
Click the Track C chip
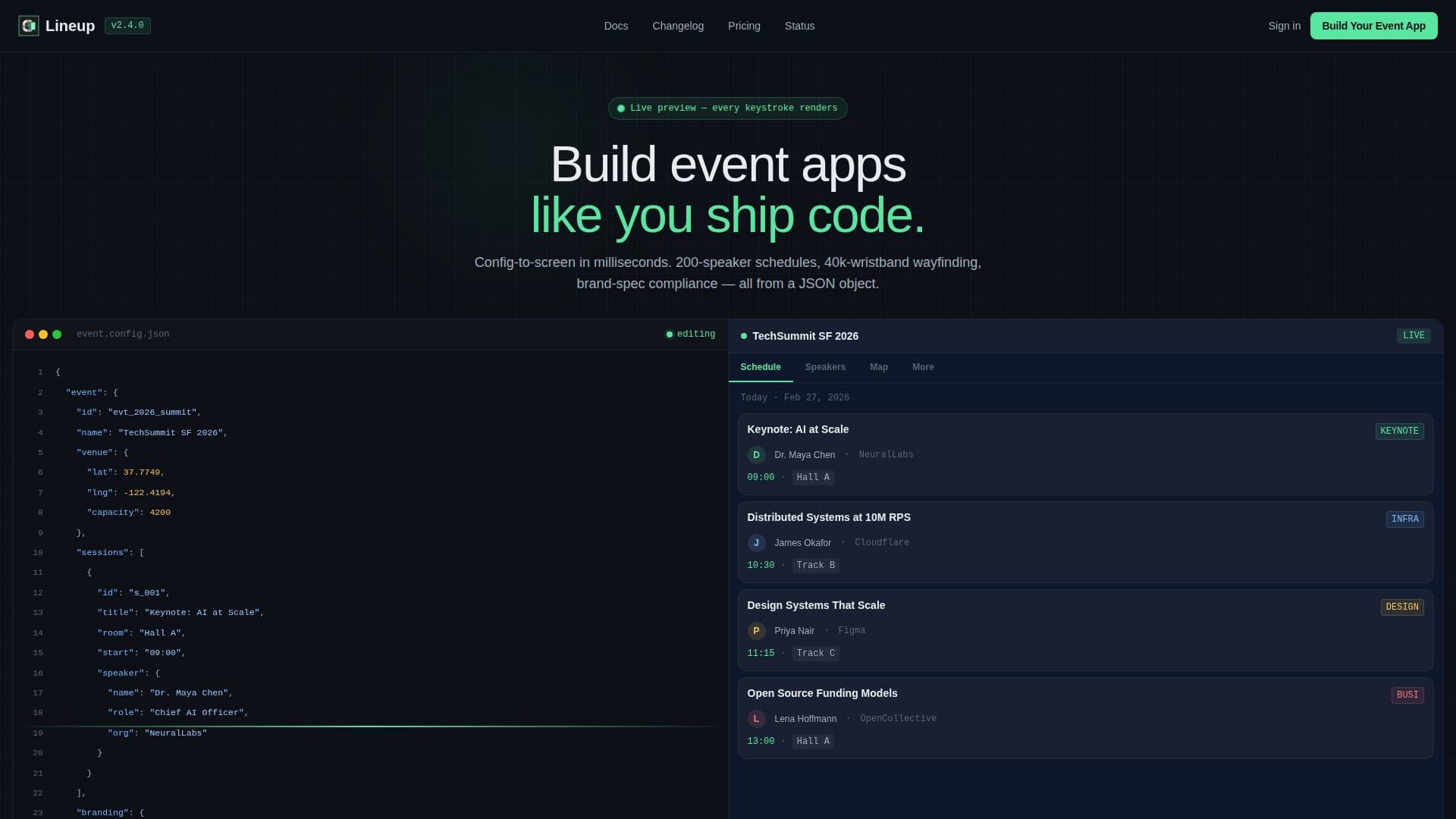[816, 654]
